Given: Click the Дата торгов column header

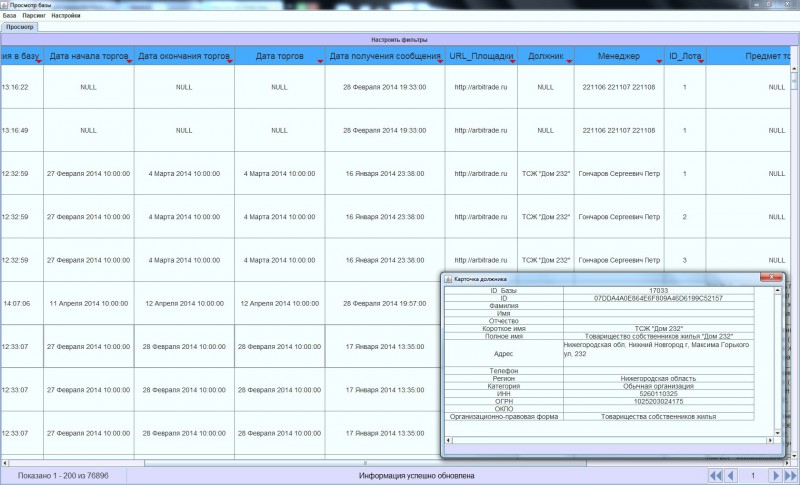Looking at the screenshot, I should (280, 56).
